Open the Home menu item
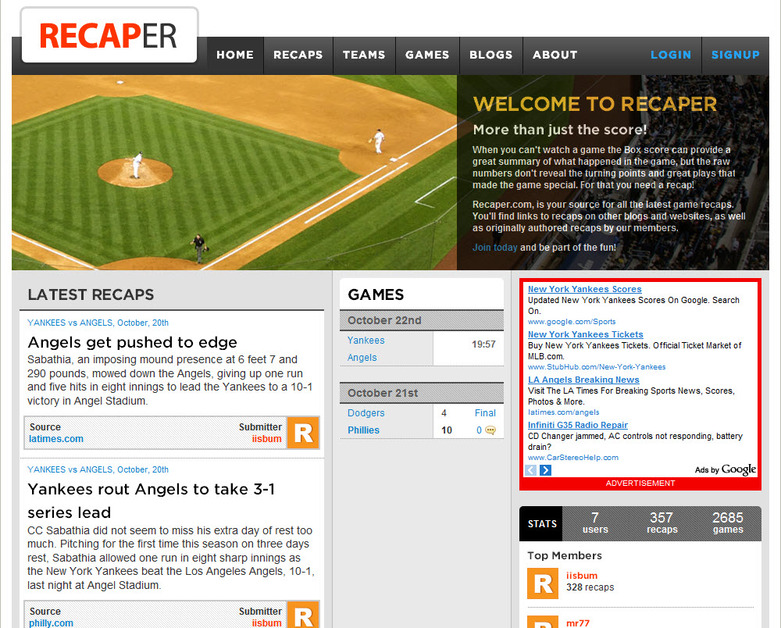 [235, 55]
